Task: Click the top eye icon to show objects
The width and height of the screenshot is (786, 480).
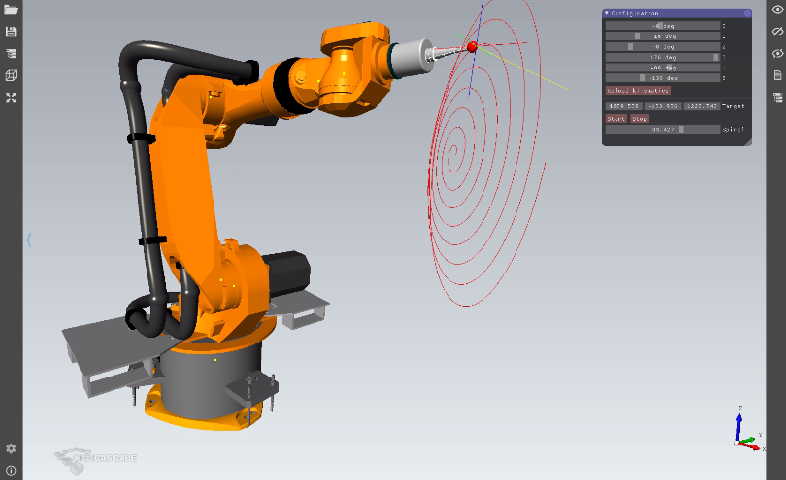Action: tap(777, 9)
